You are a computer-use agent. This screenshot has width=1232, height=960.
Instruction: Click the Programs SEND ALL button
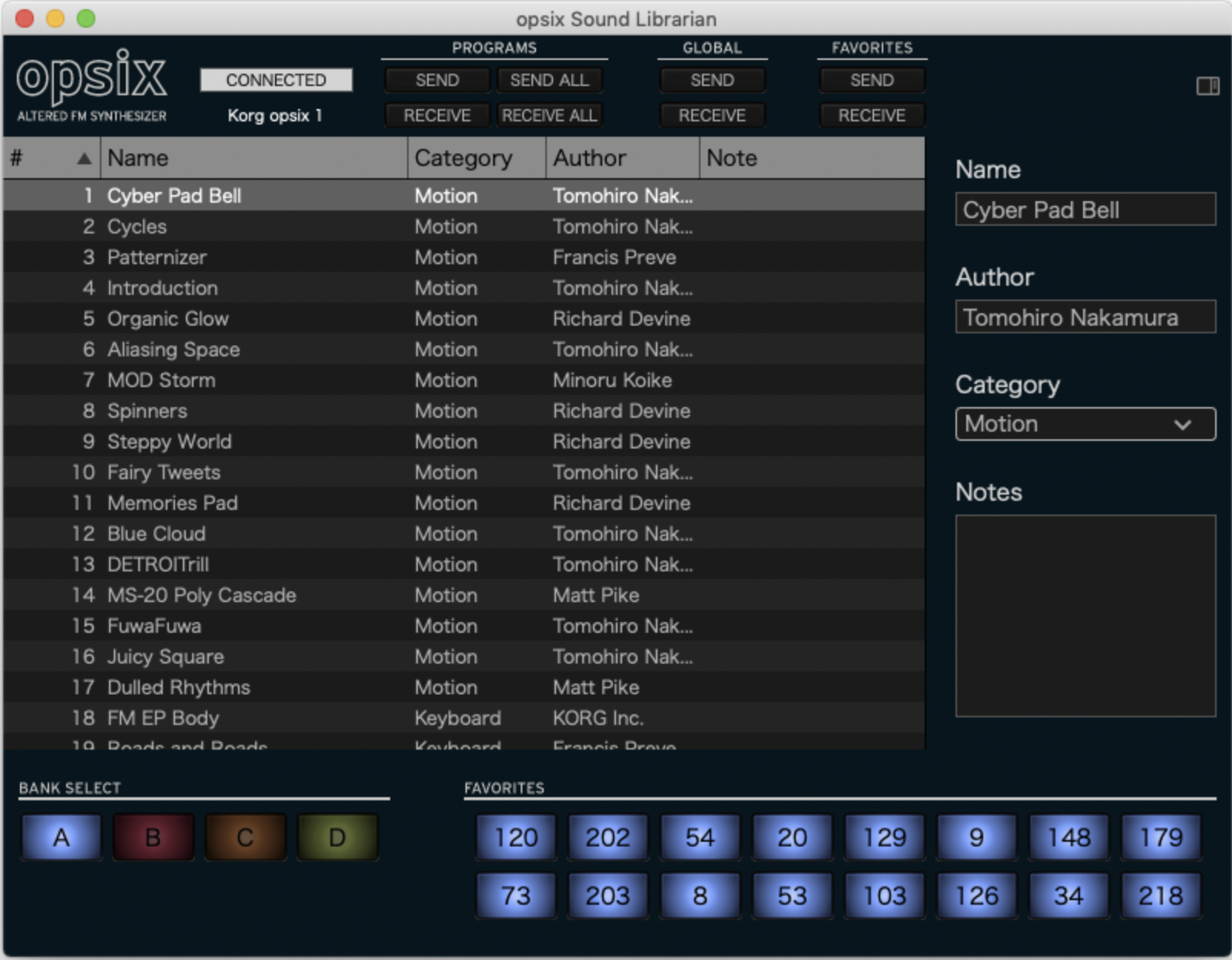point(549,80)
